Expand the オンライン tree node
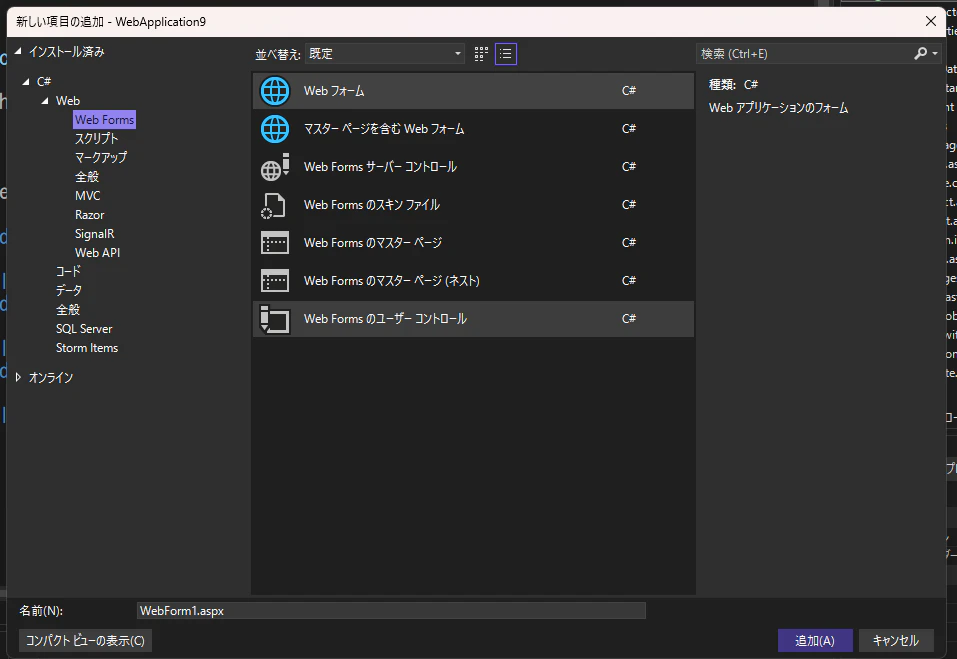Image resolution: width=957 pixels, height=659 pixels. (18, 378)
